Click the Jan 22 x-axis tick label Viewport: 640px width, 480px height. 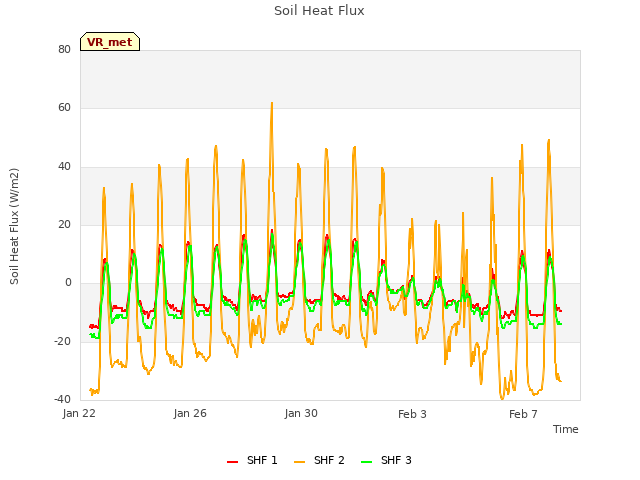pos(79,413)
